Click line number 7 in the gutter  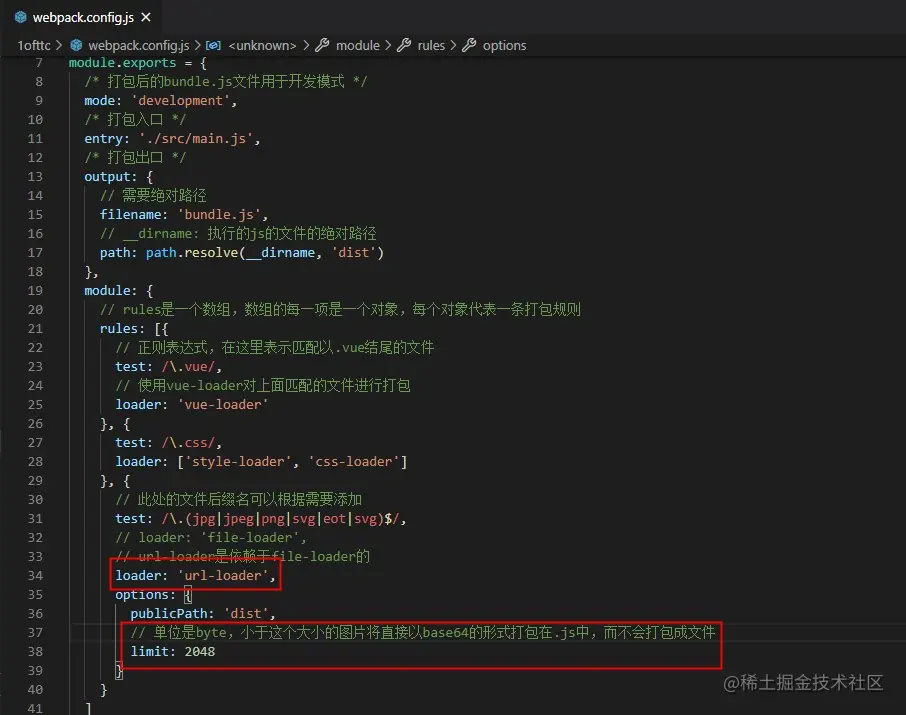pyautogui.click(x=39, y=62)
